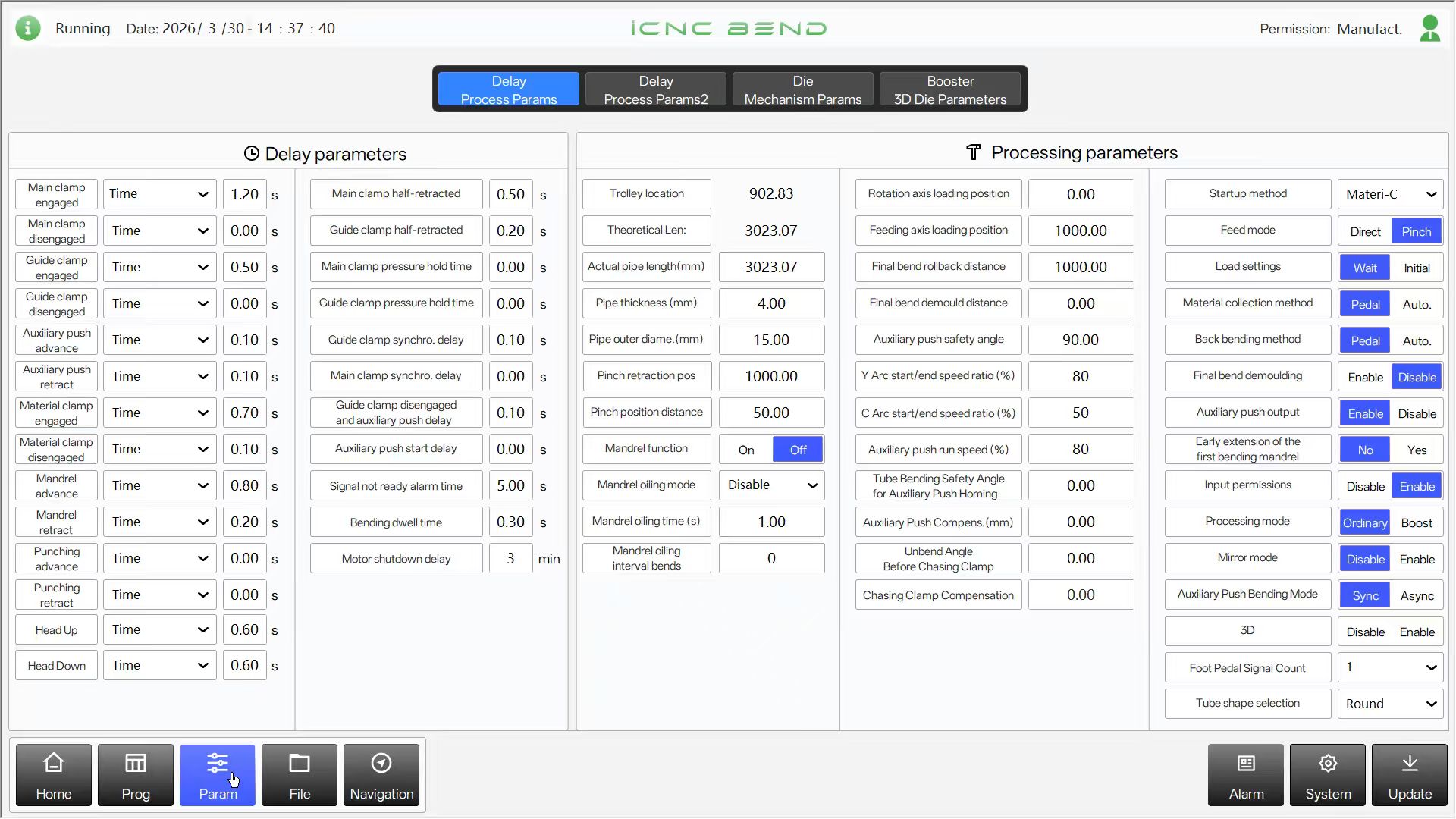
Task: Expand the Head Down Time dropdown
Action: [160, 665]
